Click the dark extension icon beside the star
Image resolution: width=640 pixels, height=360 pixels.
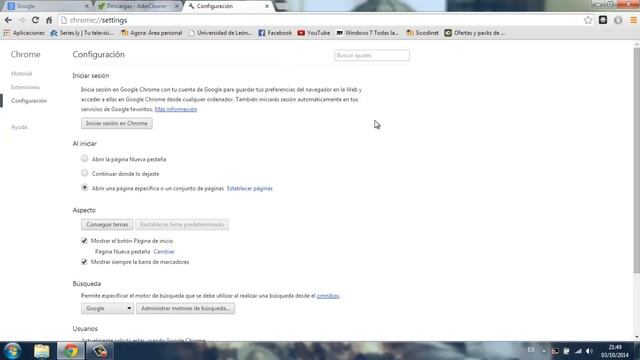point(603,20)
